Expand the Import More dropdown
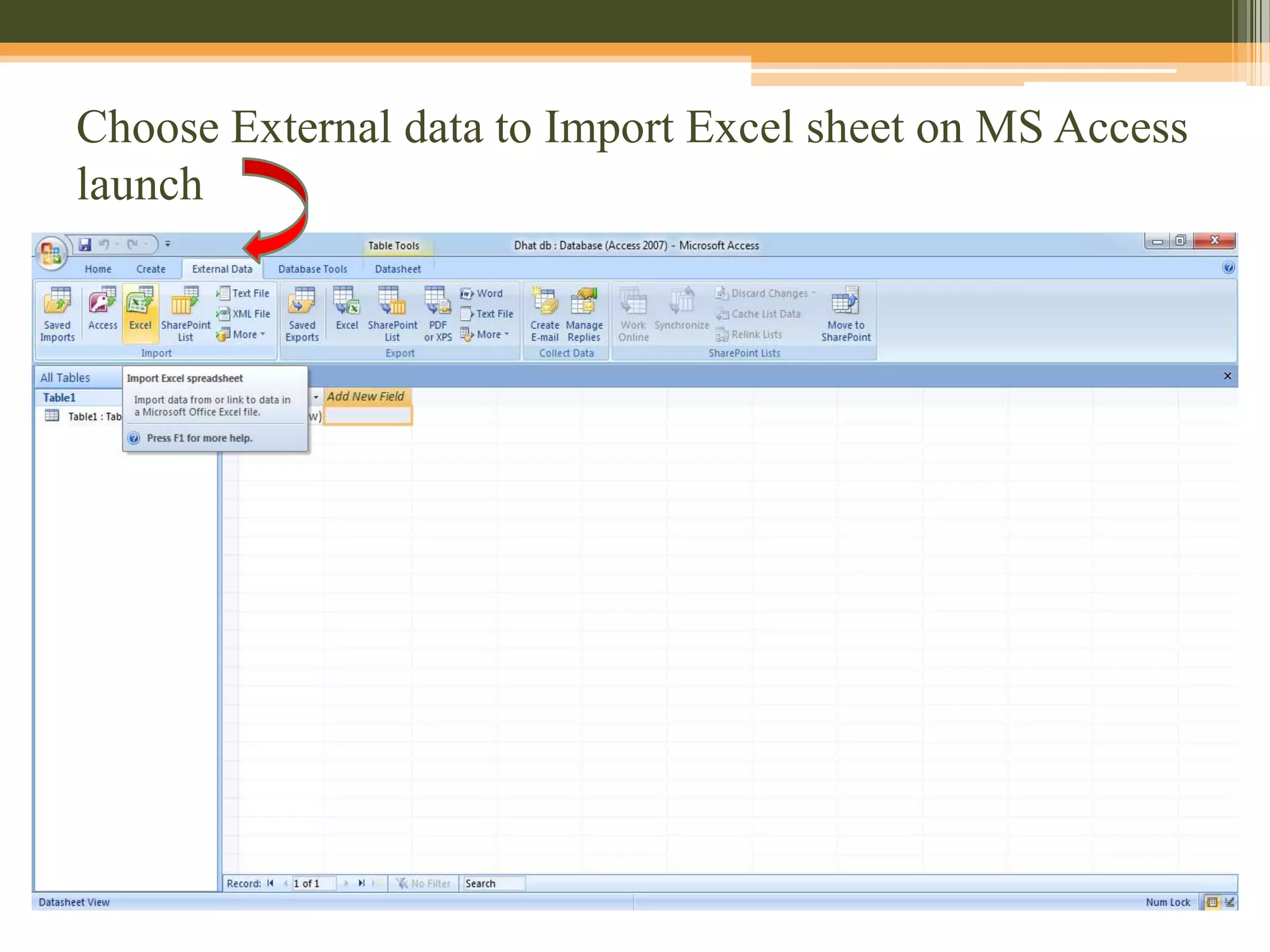Screen dimensions: 1270x952 click(244, 335)
